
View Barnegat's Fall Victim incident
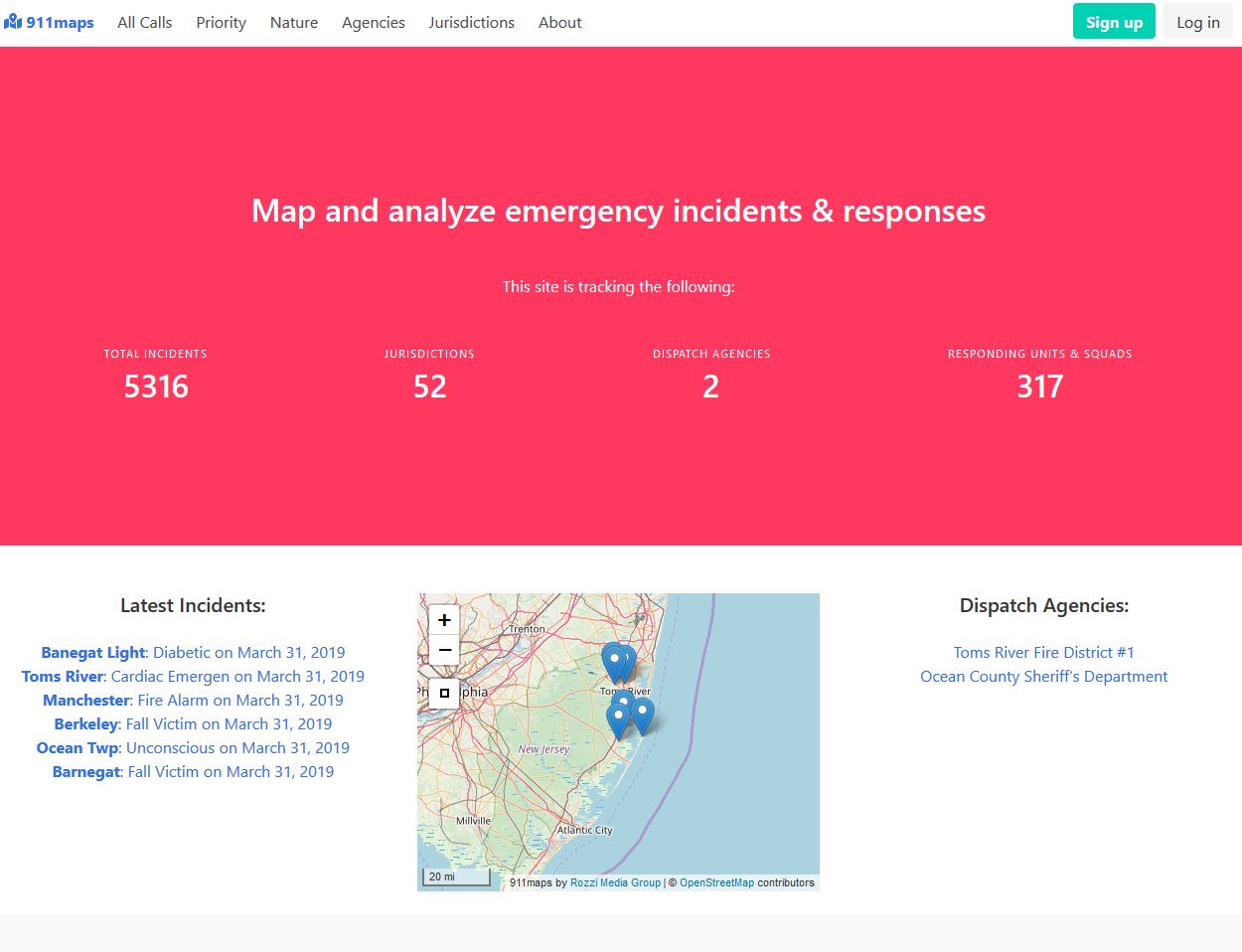[x=232, y=772]
